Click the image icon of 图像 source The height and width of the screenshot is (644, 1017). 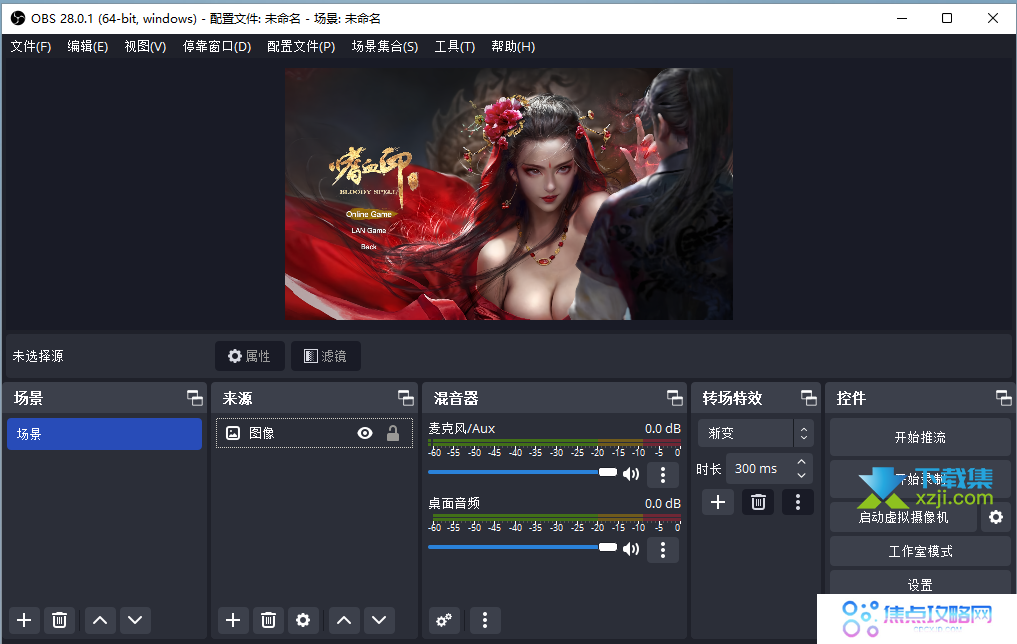(x=233, y=433)
